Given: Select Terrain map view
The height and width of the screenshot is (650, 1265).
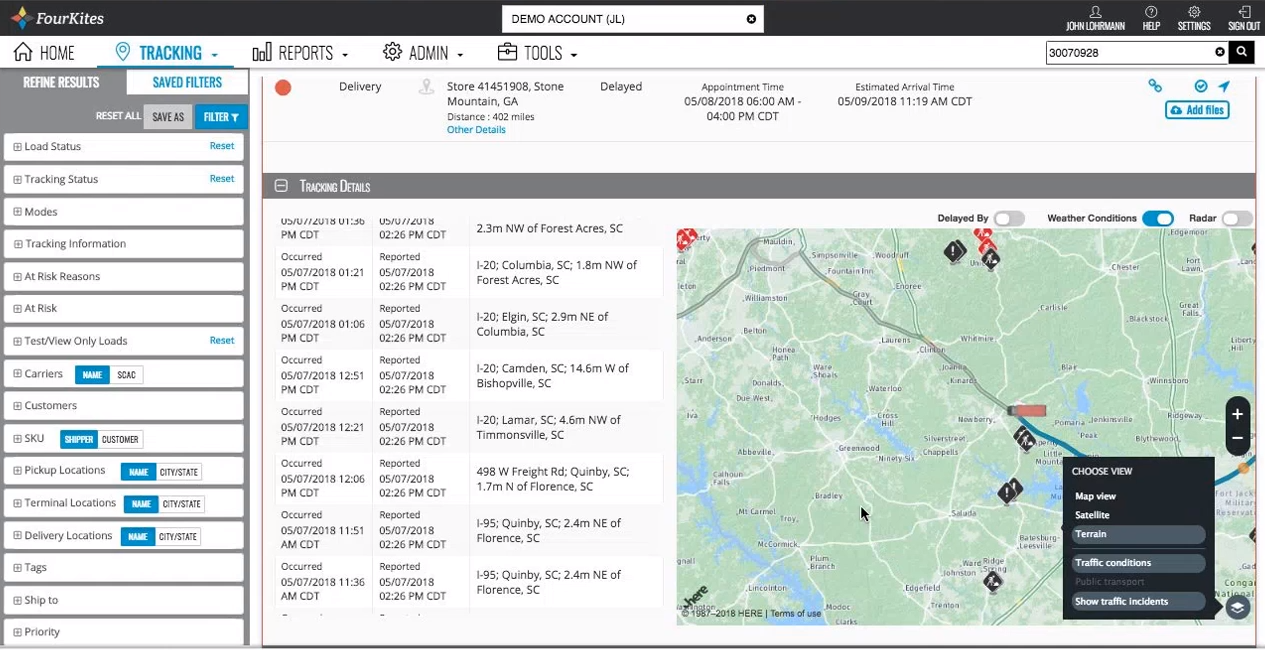Looking at the screenshot, I should [1138, 534].
